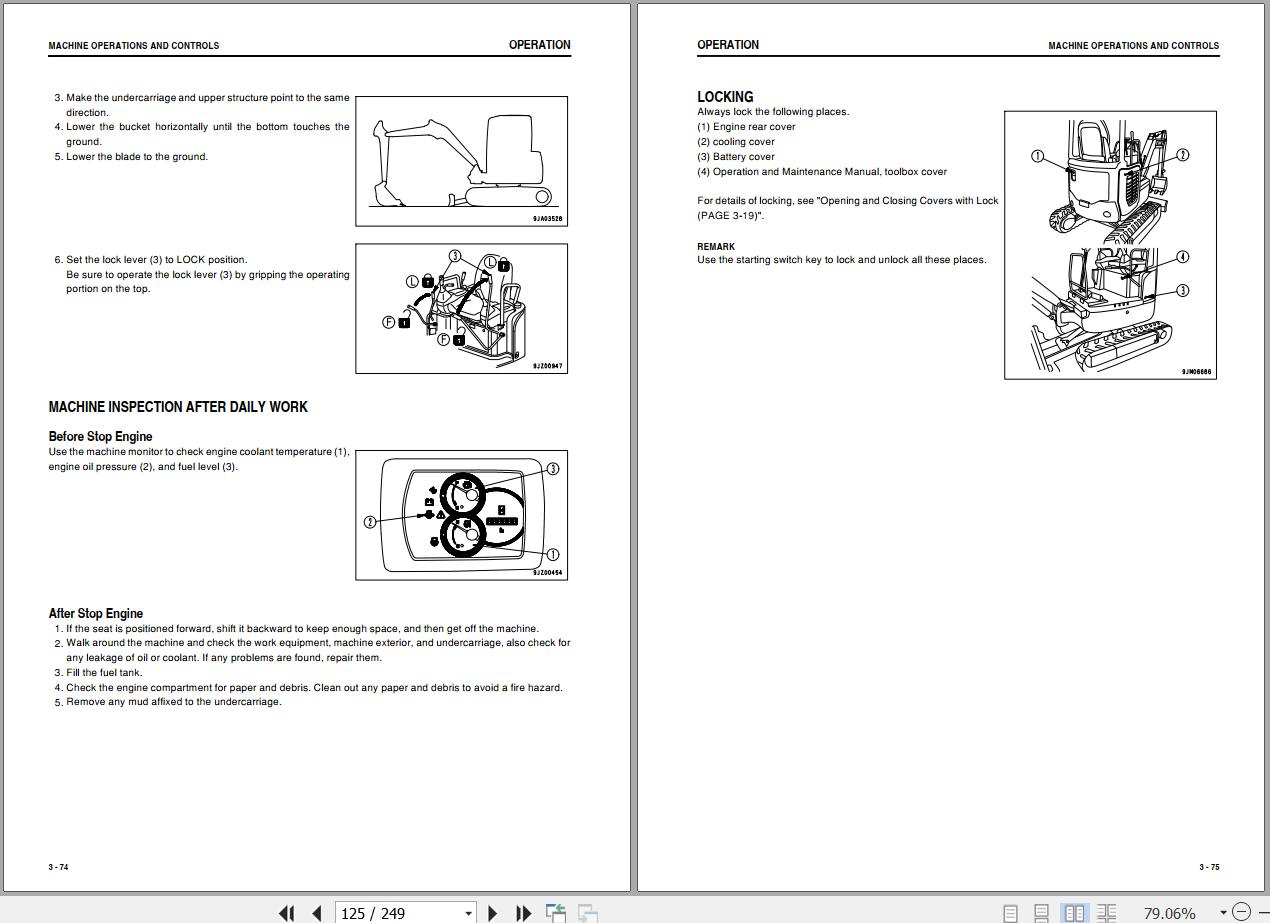
Task: Select two-page facing layout
Action: (x=1074, y=913)
